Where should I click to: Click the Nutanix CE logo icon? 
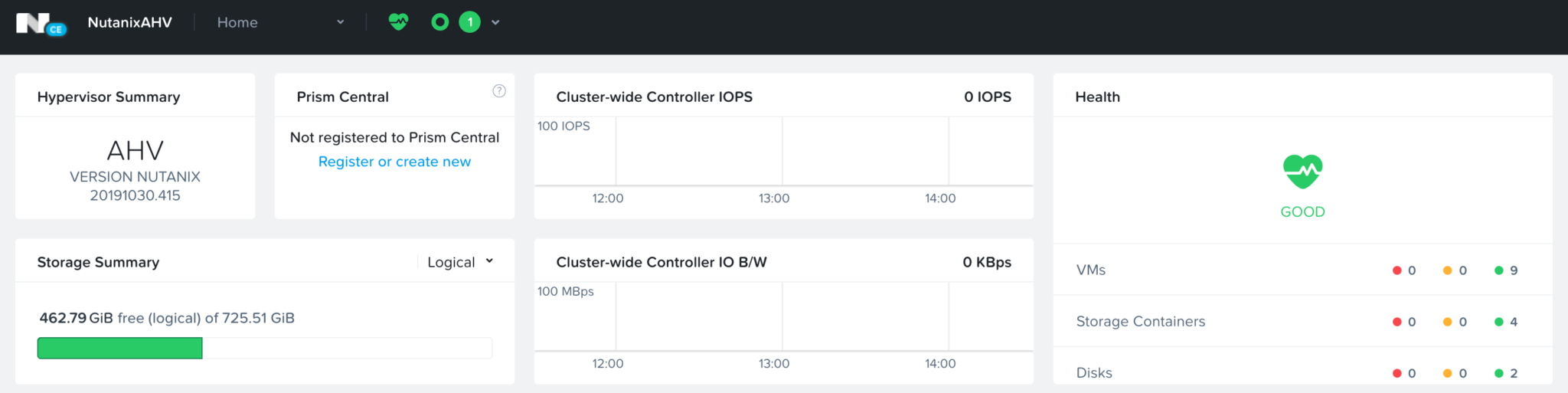click(41, 24)
